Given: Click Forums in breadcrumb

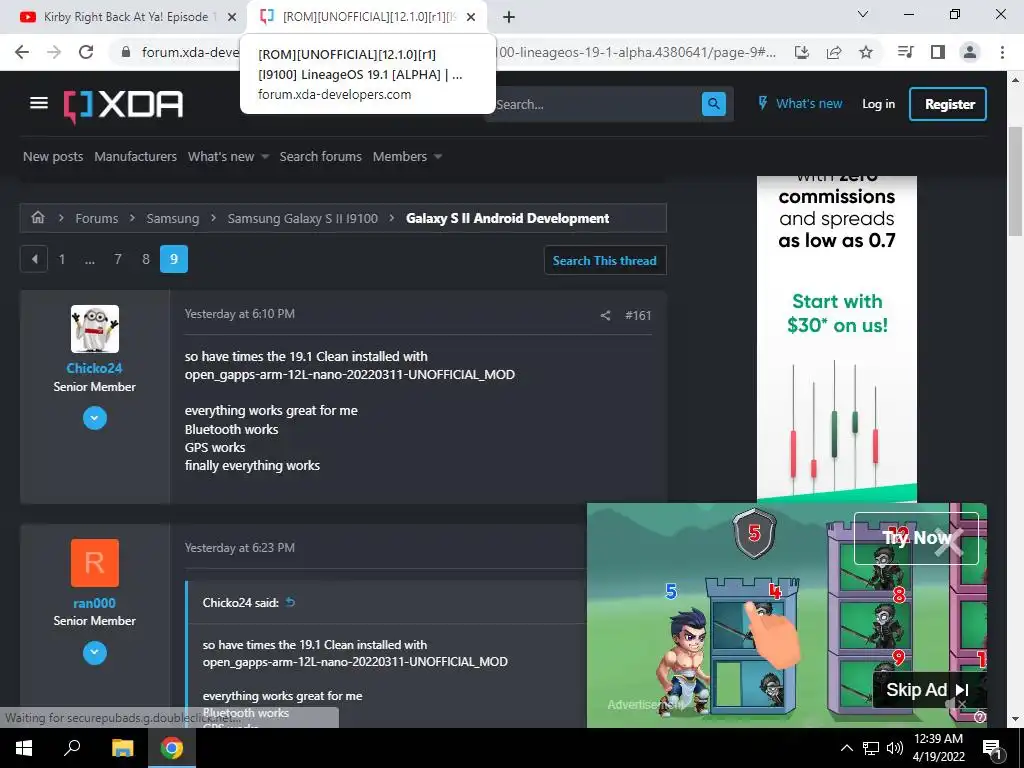Looking at the screenshot, I should coord(97,218).
